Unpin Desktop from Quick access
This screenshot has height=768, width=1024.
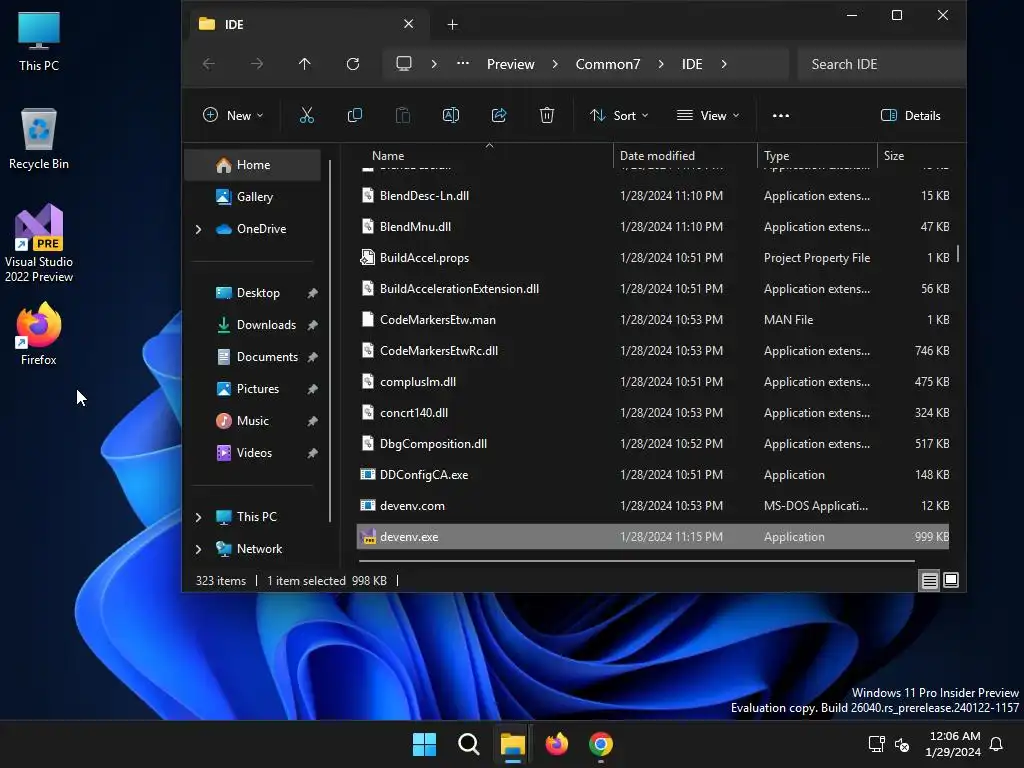313,293
